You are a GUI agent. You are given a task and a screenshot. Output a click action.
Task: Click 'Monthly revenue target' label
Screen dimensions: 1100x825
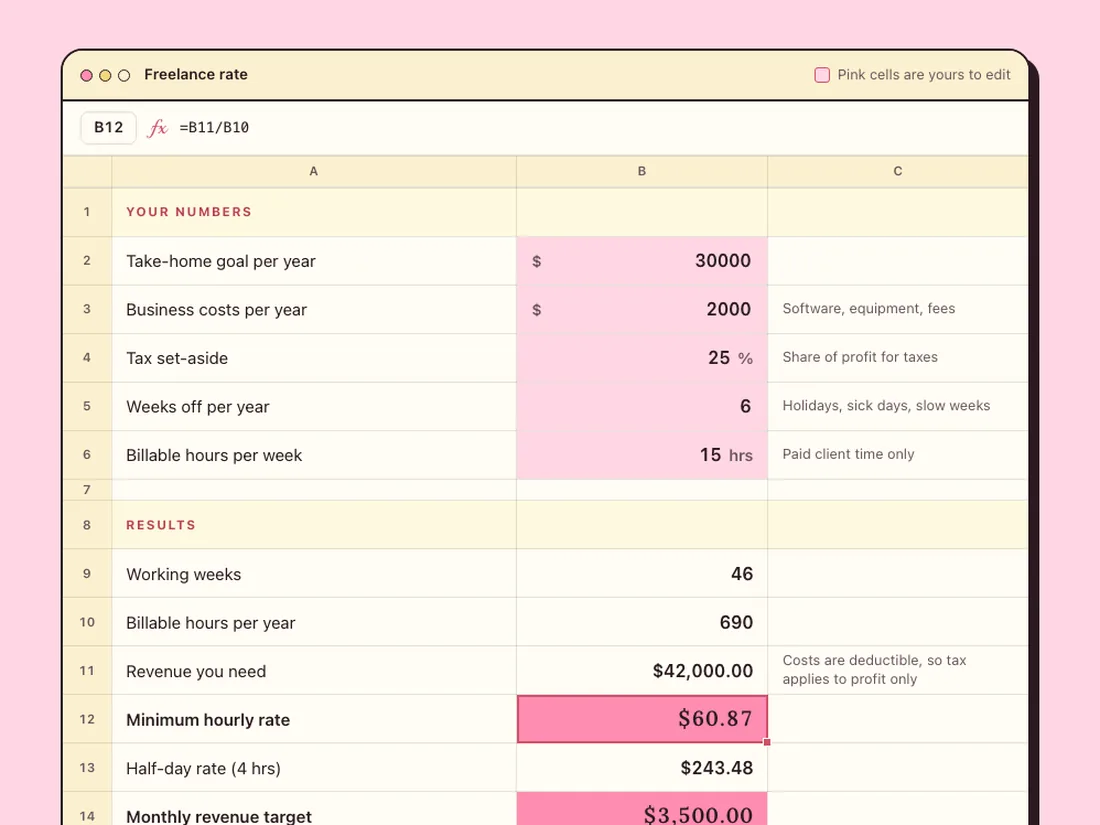(219, 817)
